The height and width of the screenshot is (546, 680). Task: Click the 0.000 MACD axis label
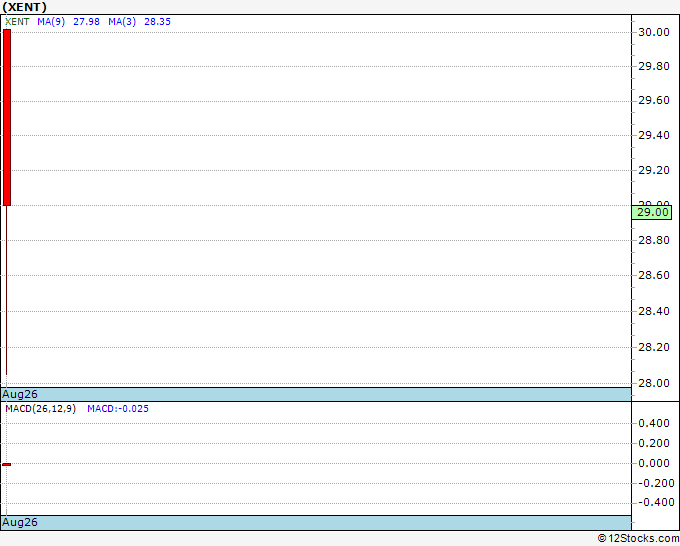[x=654, y=463]
